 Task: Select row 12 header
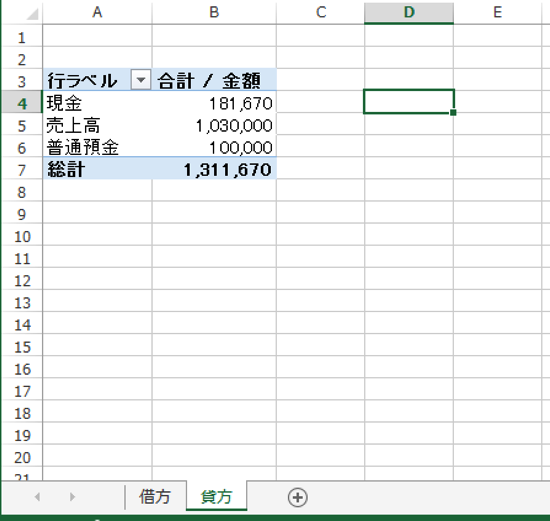tap(22, 279)
